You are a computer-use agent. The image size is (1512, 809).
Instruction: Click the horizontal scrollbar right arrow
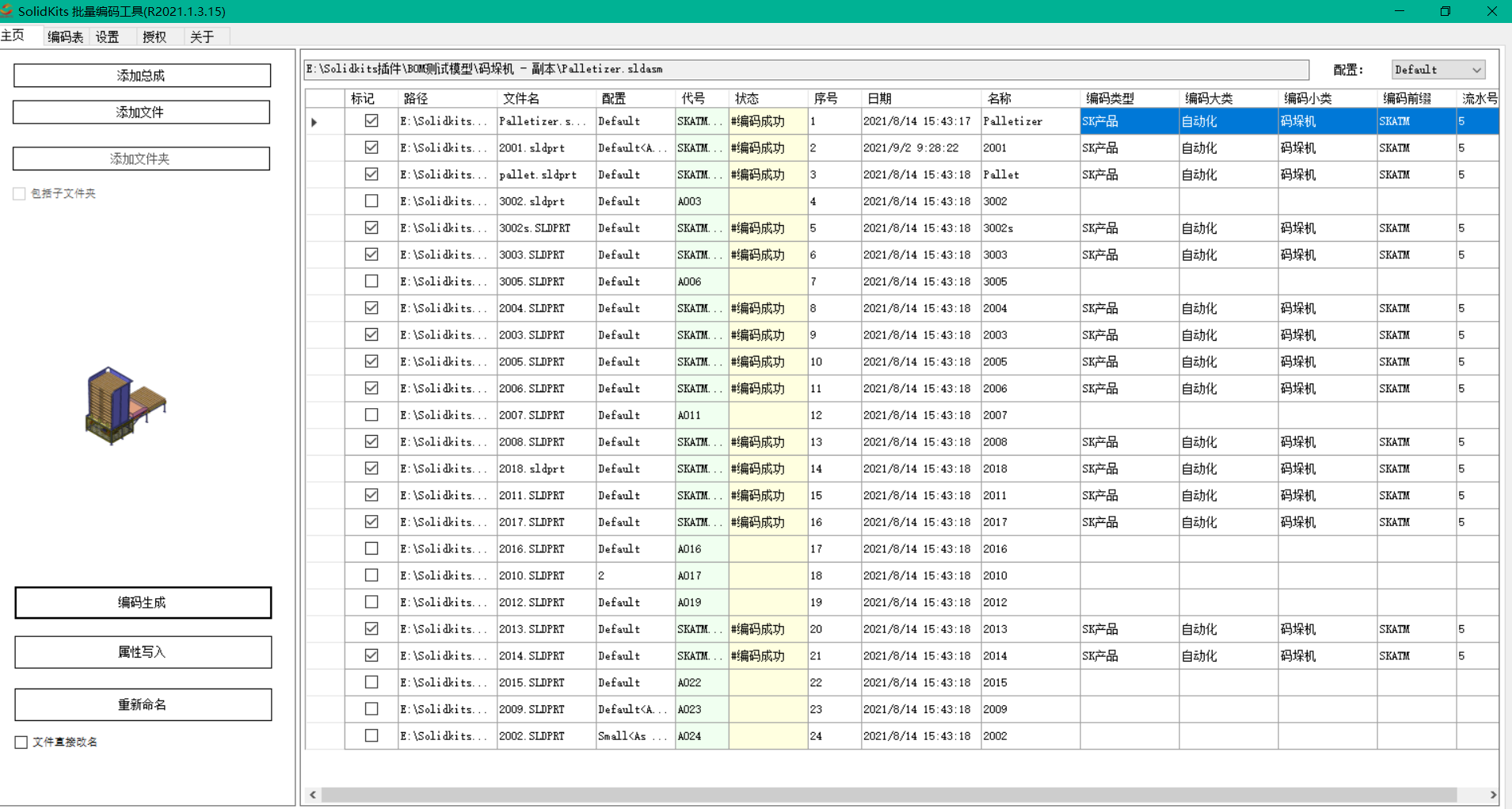coord(1492,795)
